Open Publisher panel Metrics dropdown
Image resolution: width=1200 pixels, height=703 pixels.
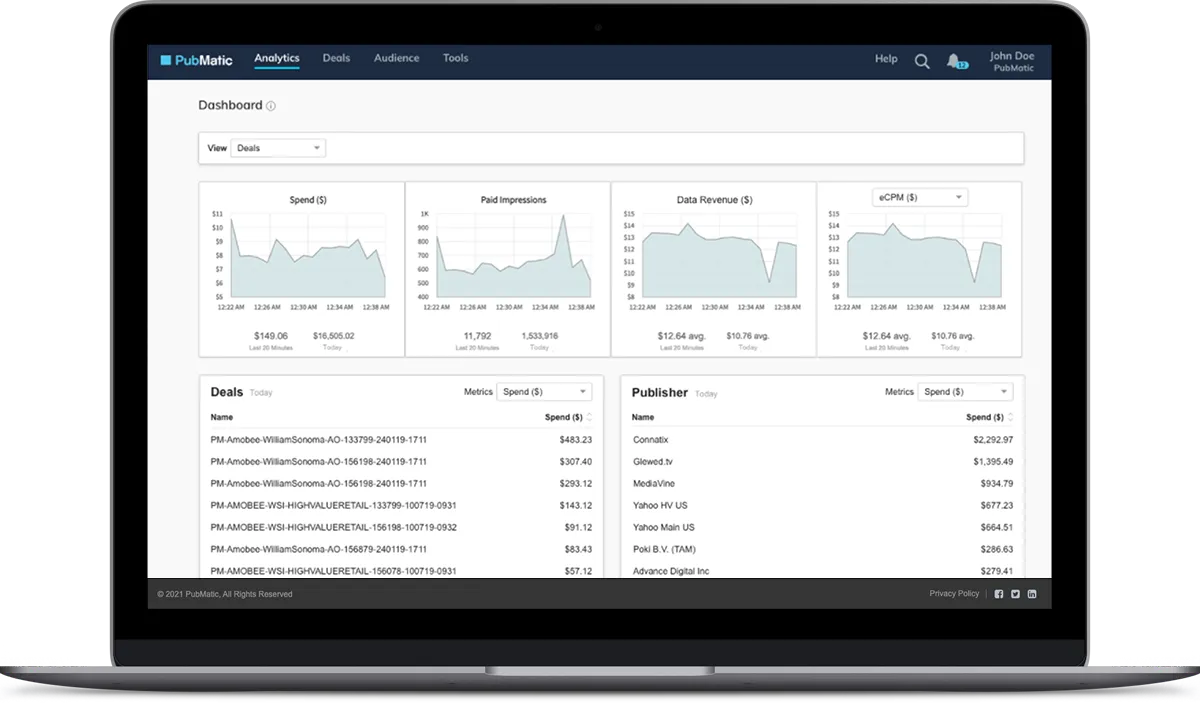[965, 392]
